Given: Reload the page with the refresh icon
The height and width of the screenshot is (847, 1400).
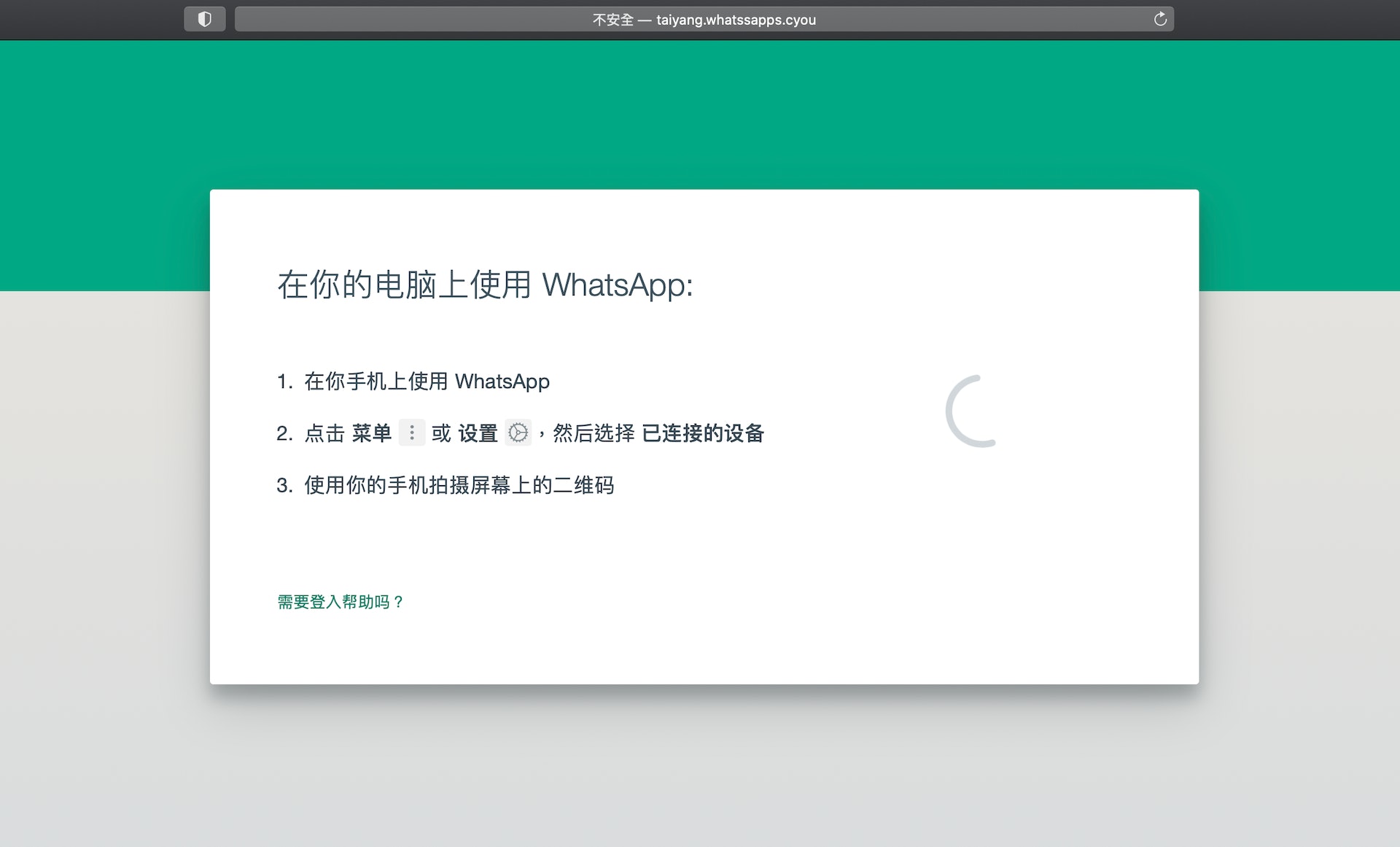Looking at the screenshot, I should pos(1160,19).
